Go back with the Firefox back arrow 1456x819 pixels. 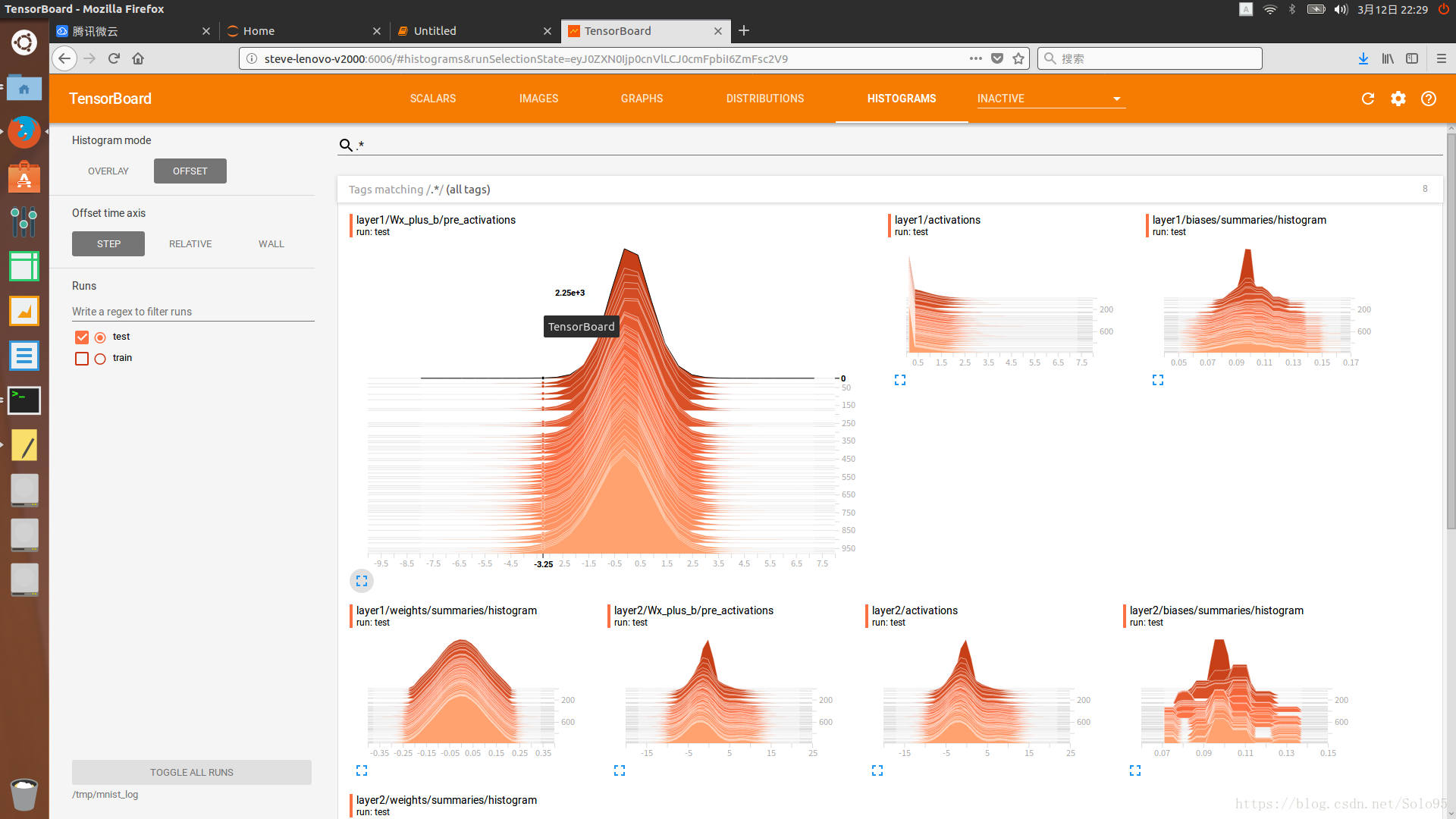coord(64,58)
